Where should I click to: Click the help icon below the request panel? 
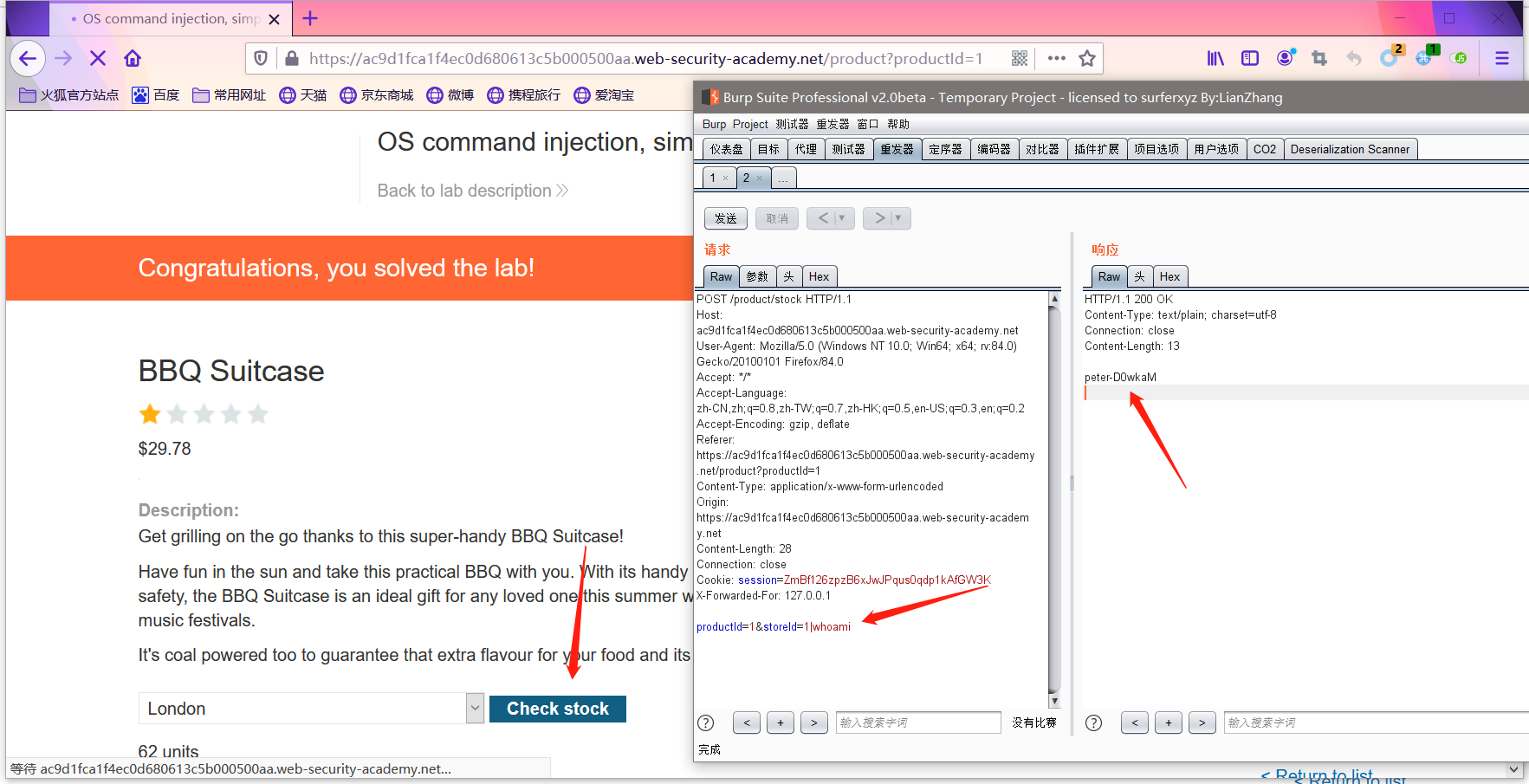705,722
